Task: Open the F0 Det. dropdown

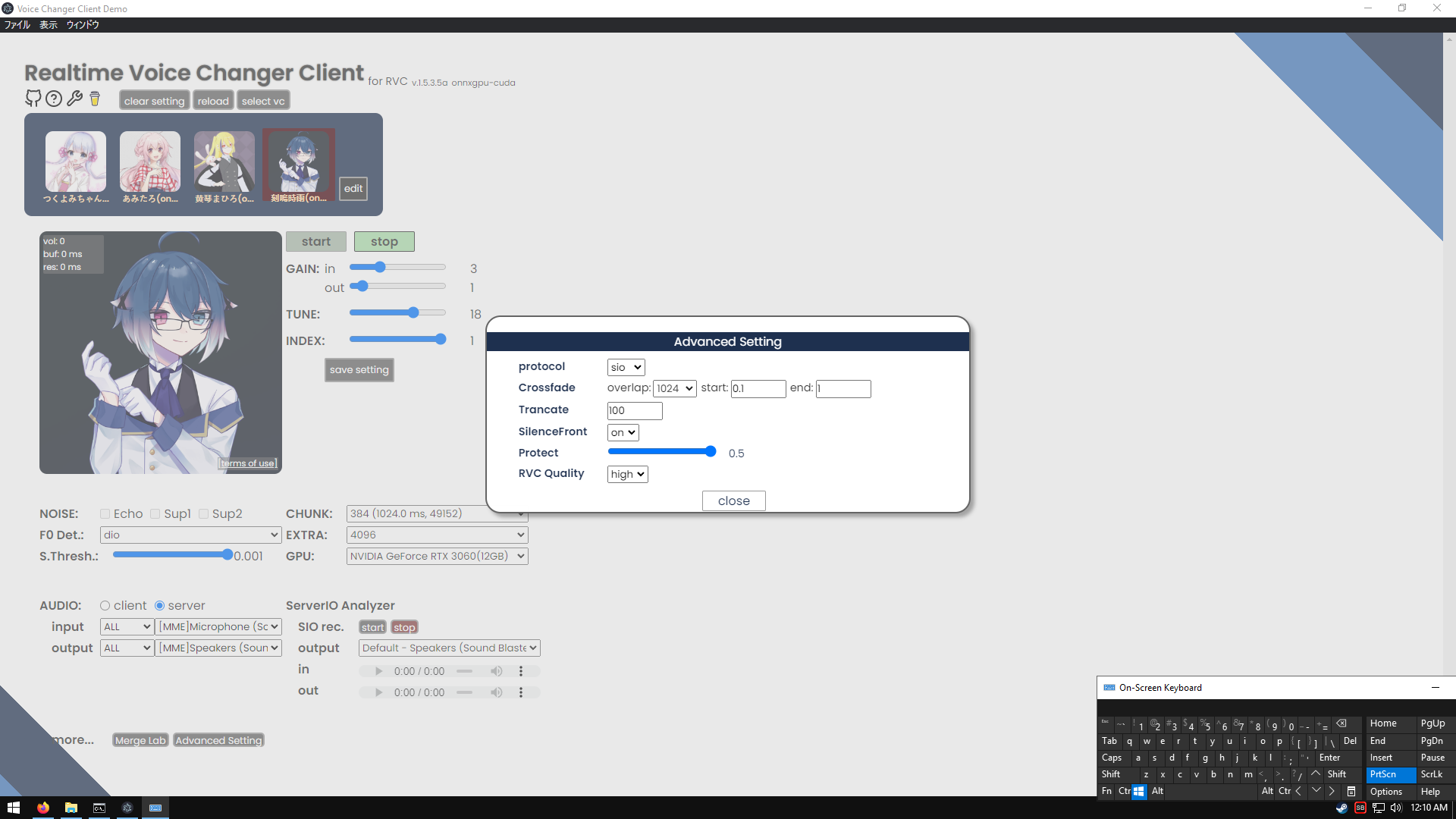Action: [x=190, y=535]
